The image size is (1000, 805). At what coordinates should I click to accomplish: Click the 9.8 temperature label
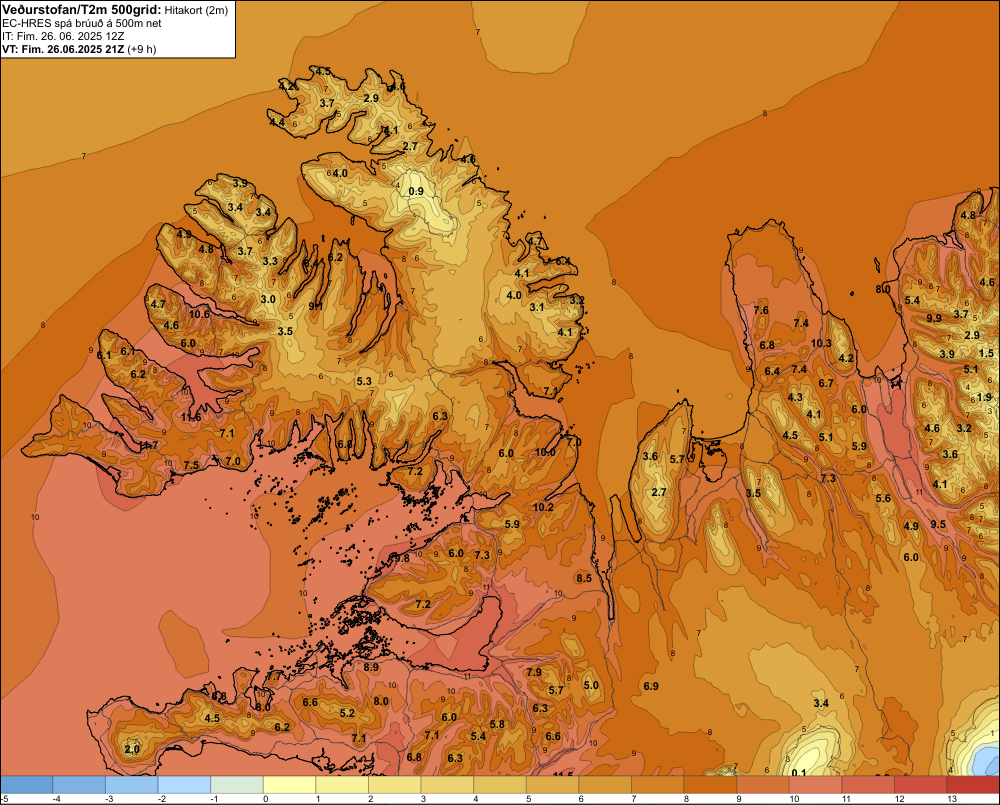point(402,558)
